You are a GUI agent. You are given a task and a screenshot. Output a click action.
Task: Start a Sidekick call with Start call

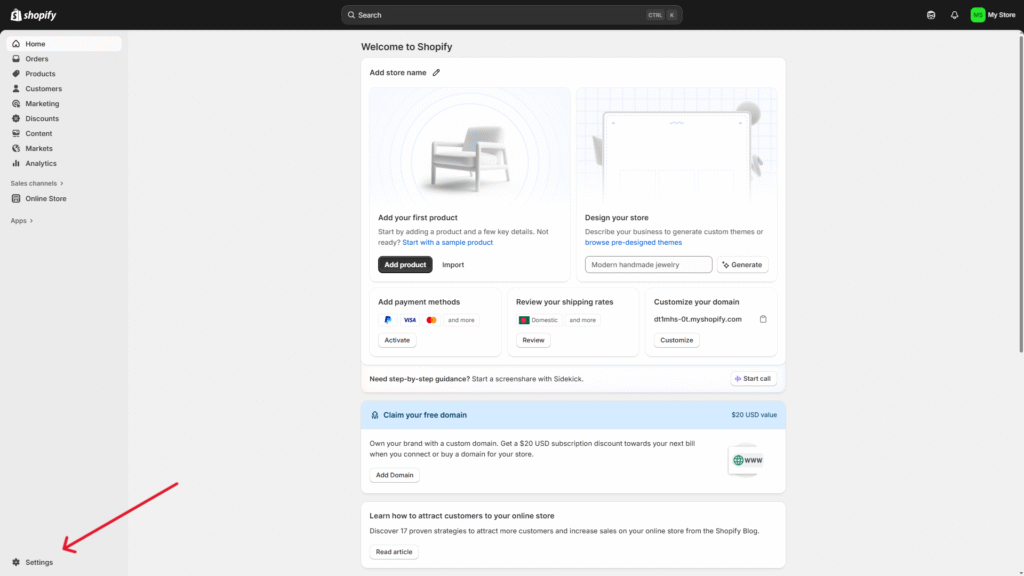[752, 379]
